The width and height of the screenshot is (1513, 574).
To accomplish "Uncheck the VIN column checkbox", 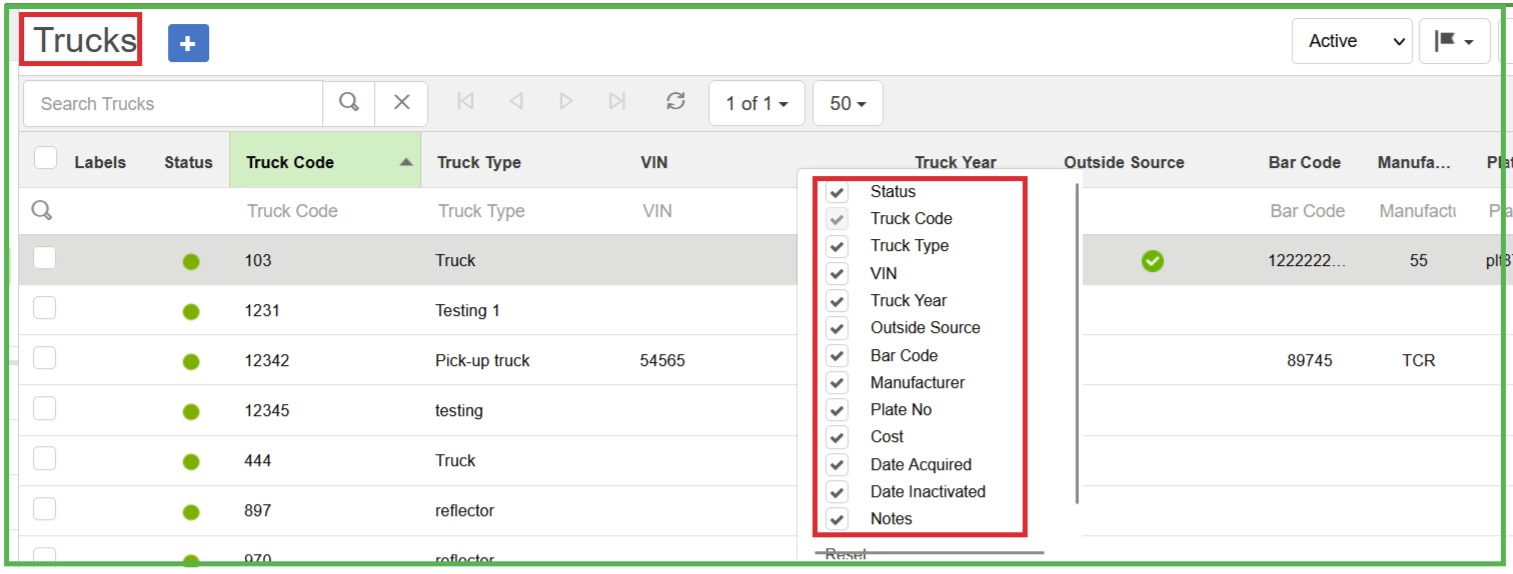I will 838,273.
